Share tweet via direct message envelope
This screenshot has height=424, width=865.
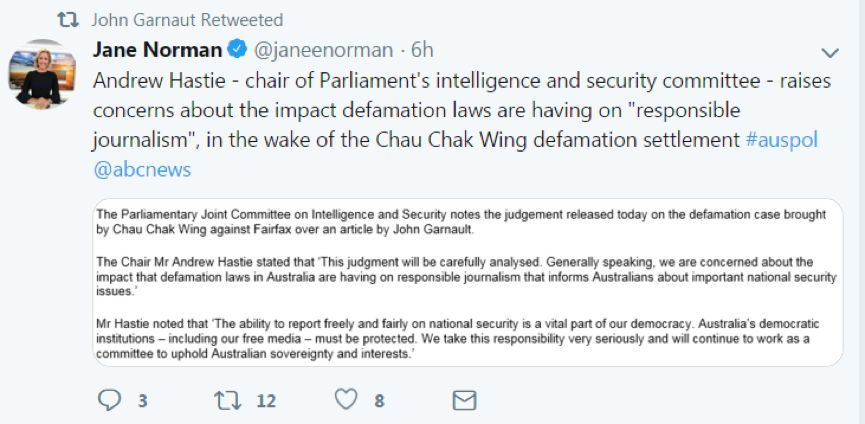[464, 401]
